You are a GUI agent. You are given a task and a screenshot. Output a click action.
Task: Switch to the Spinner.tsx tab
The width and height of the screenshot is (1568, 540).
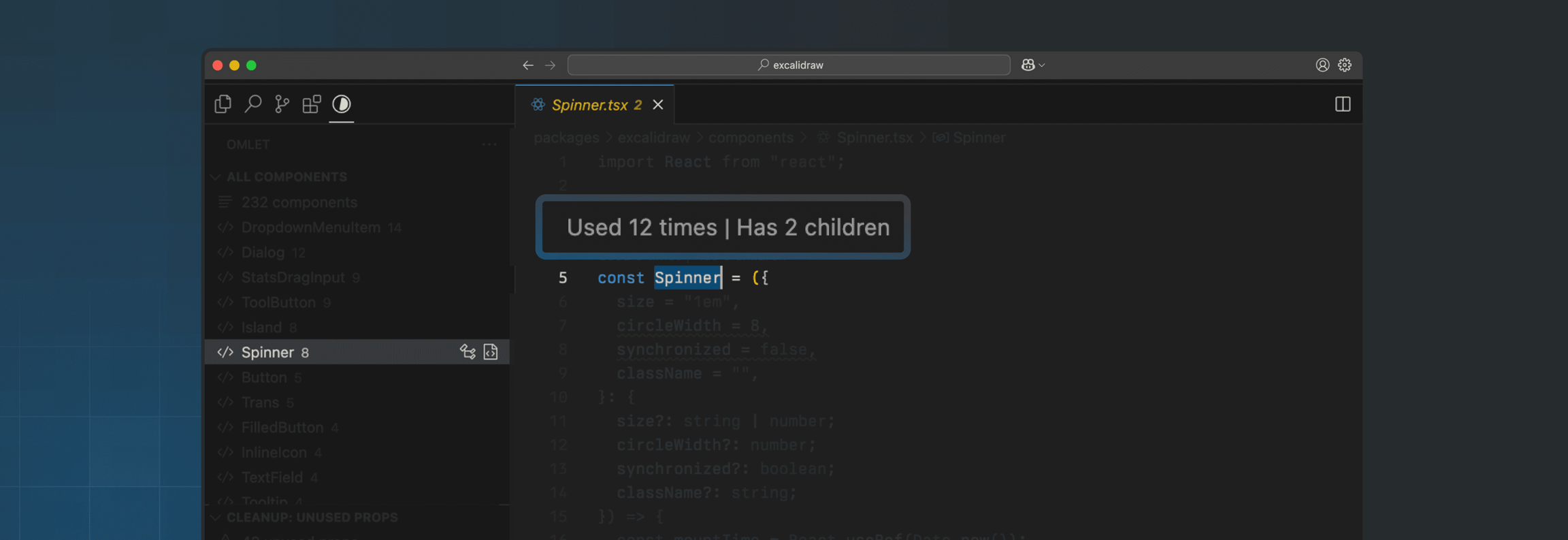click(589, 105)
